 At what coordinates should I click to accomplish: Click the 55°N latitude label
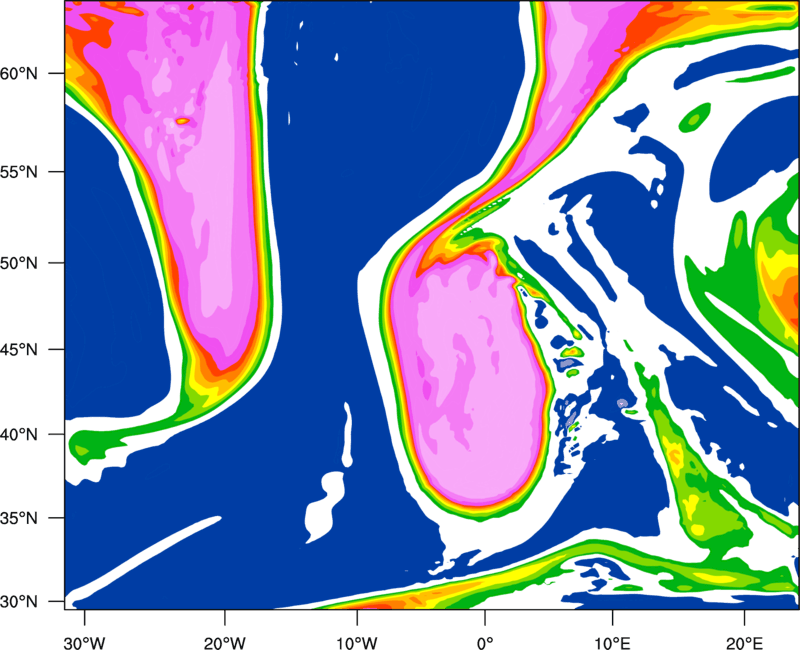point(19,172)
